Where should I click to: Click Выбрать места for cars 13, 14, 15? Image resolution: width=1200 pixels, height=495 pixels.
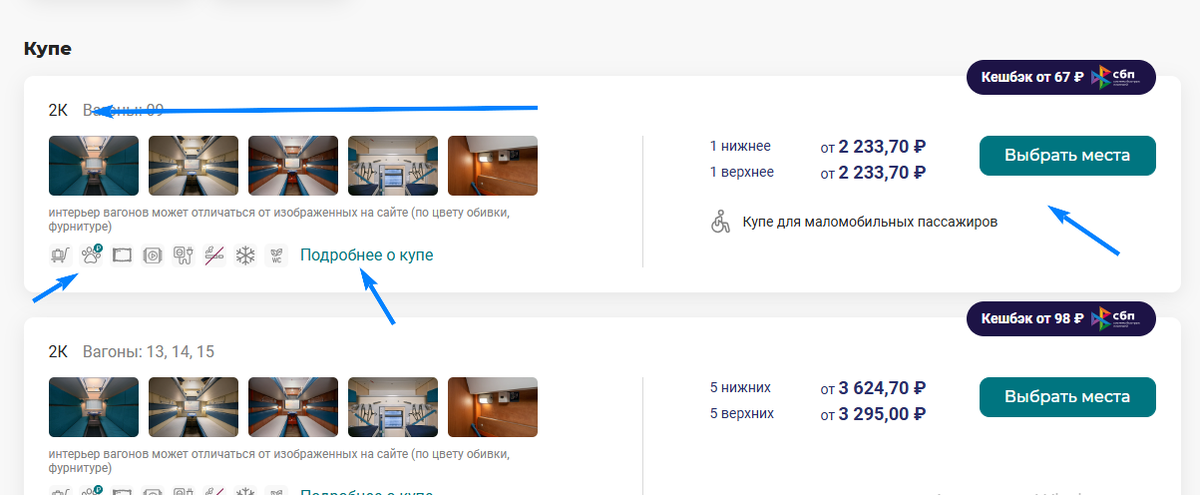[1067, 397]
